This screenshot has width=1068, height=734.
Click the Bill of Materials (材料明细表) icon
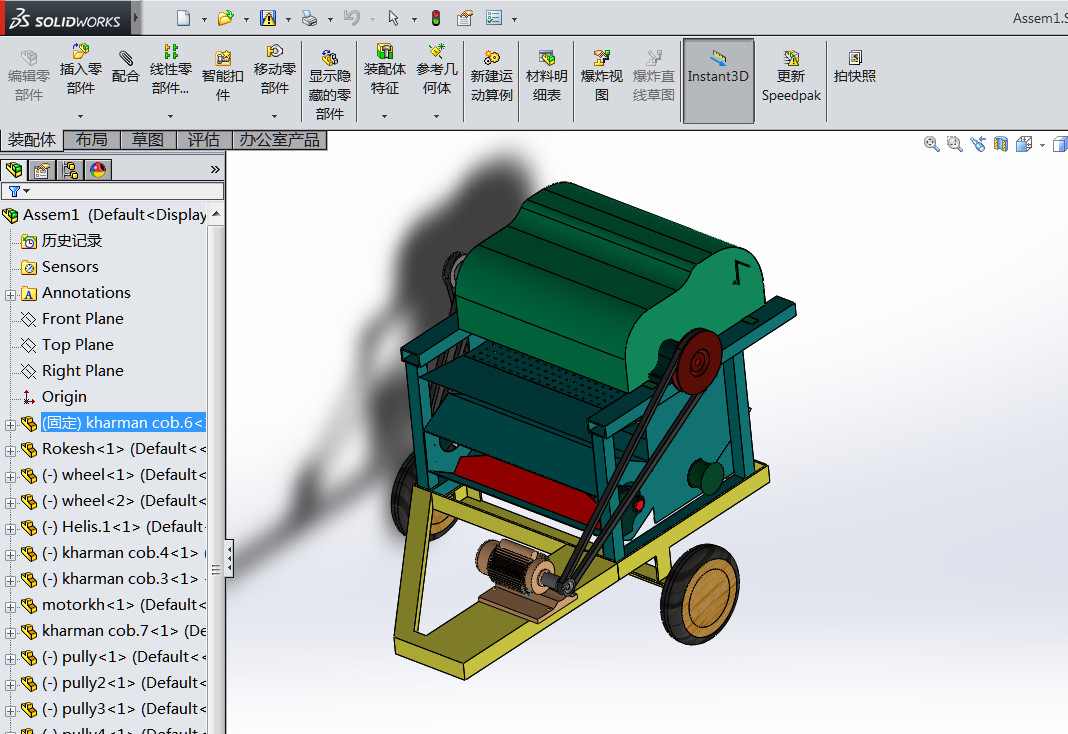[x=546, y=76]
